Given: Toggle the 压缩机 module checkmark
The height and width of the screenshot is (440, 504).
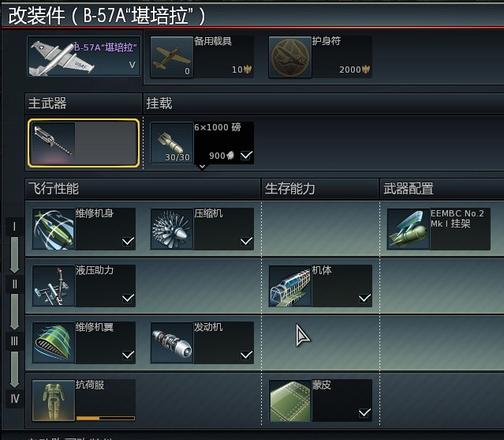Looking at the screenshot, I should [246, 241].
